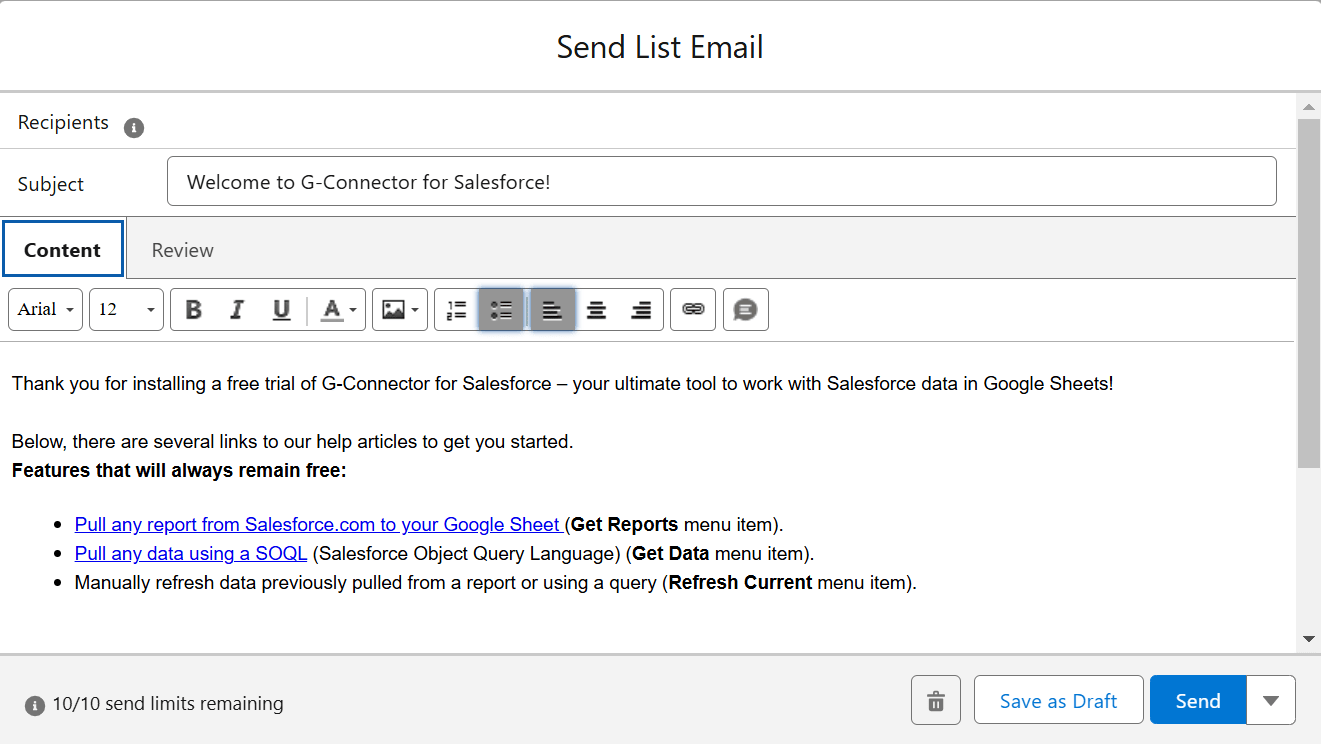1321x744 pixels.
Task: Click the Recipients info icon
Action: click(x=134, y=128)
